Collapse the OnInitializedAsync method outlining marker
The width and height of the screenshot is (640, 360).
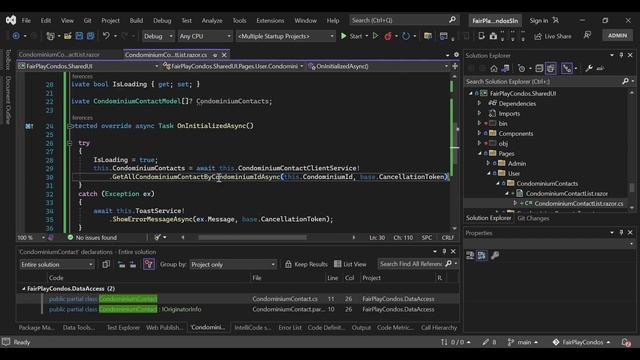(69, 126)
